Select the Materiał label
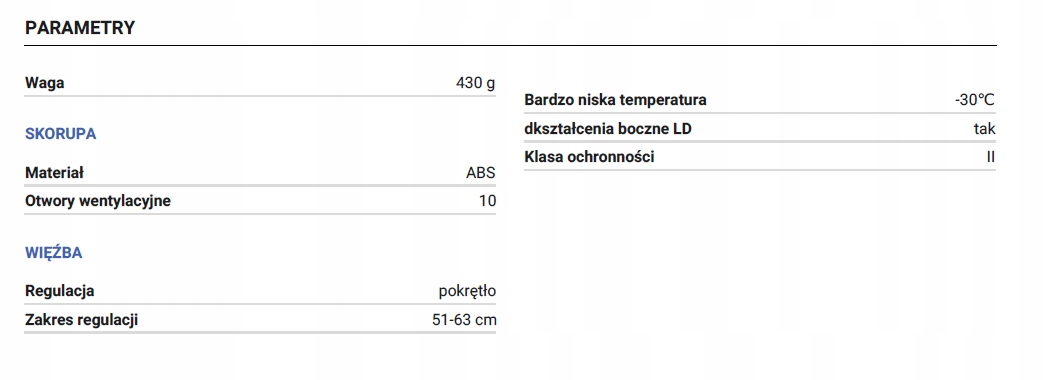1044x380 pixels. click(x=54, y=173)
